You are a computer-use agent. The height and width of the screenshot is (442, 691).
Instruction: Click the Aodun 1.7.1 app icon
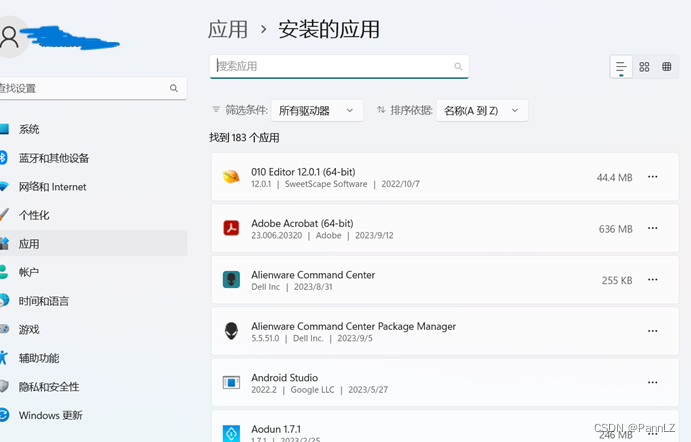tap(231, 434)
